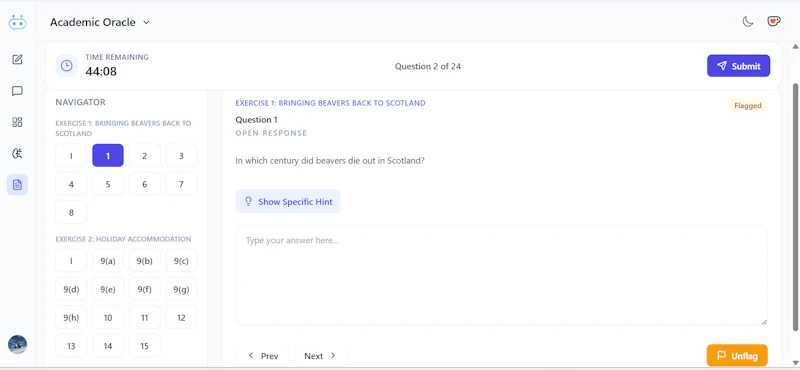Go to previous question with Prev
Viewport: 800px width, 370px height.
point(262,356)
